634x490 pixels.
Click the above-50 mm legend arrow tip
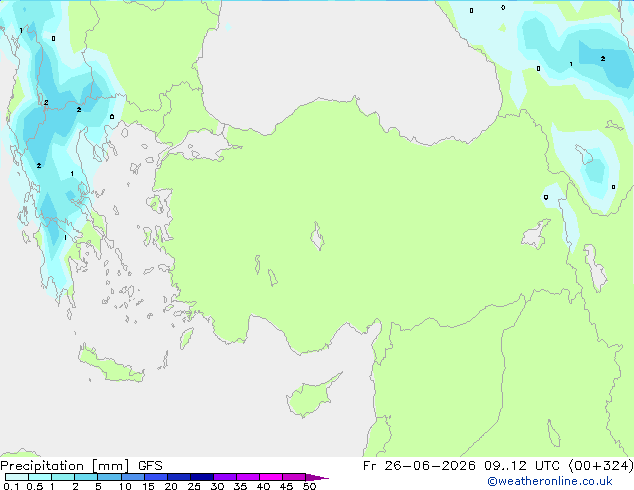(317, 477)
